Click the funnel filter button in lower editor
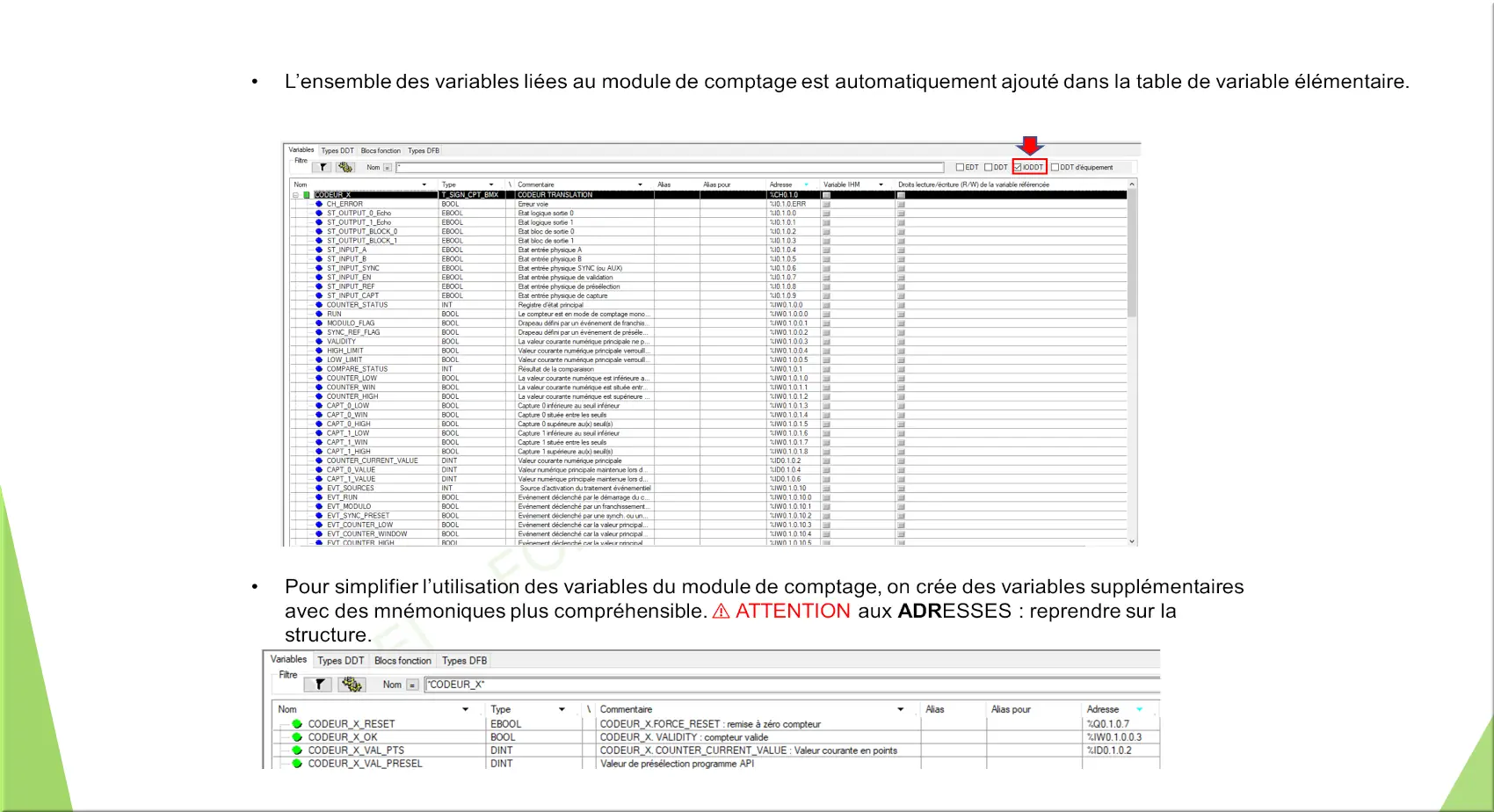This screenshot has height=812, width=1494. 319,685
